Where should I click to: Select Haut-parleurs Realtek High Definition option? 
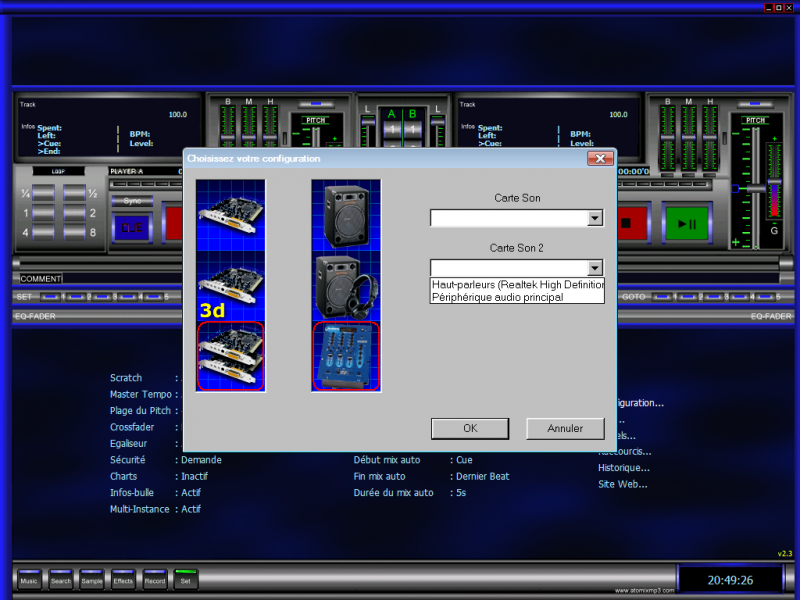(x=517, y=284)
